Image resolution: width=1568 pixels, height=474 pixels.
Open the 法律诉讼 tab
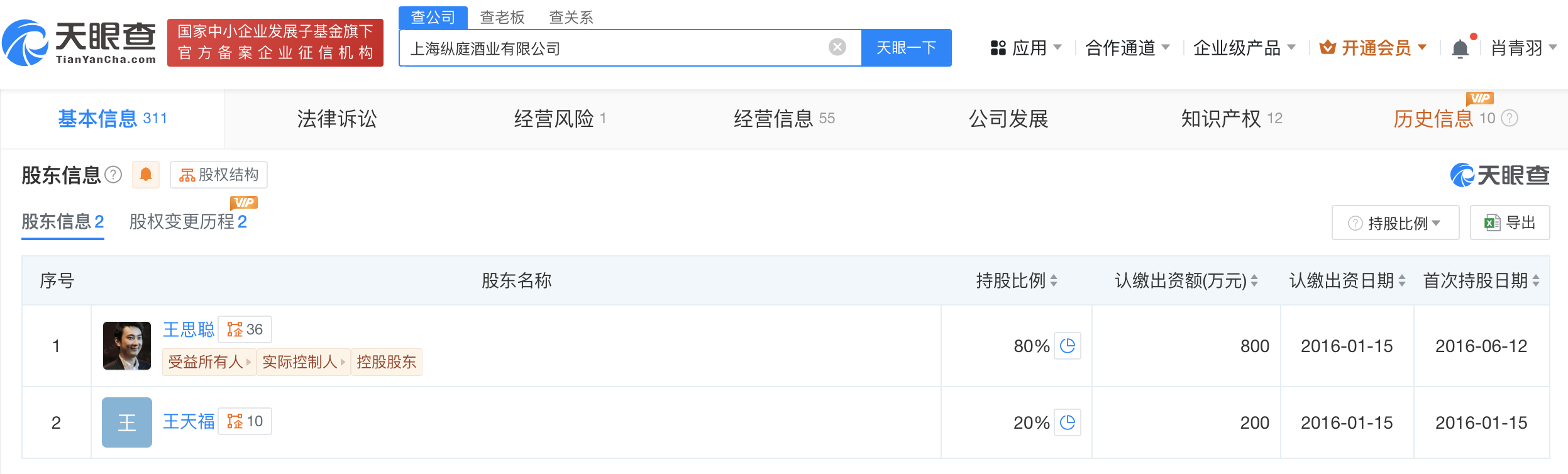point(337,118)
